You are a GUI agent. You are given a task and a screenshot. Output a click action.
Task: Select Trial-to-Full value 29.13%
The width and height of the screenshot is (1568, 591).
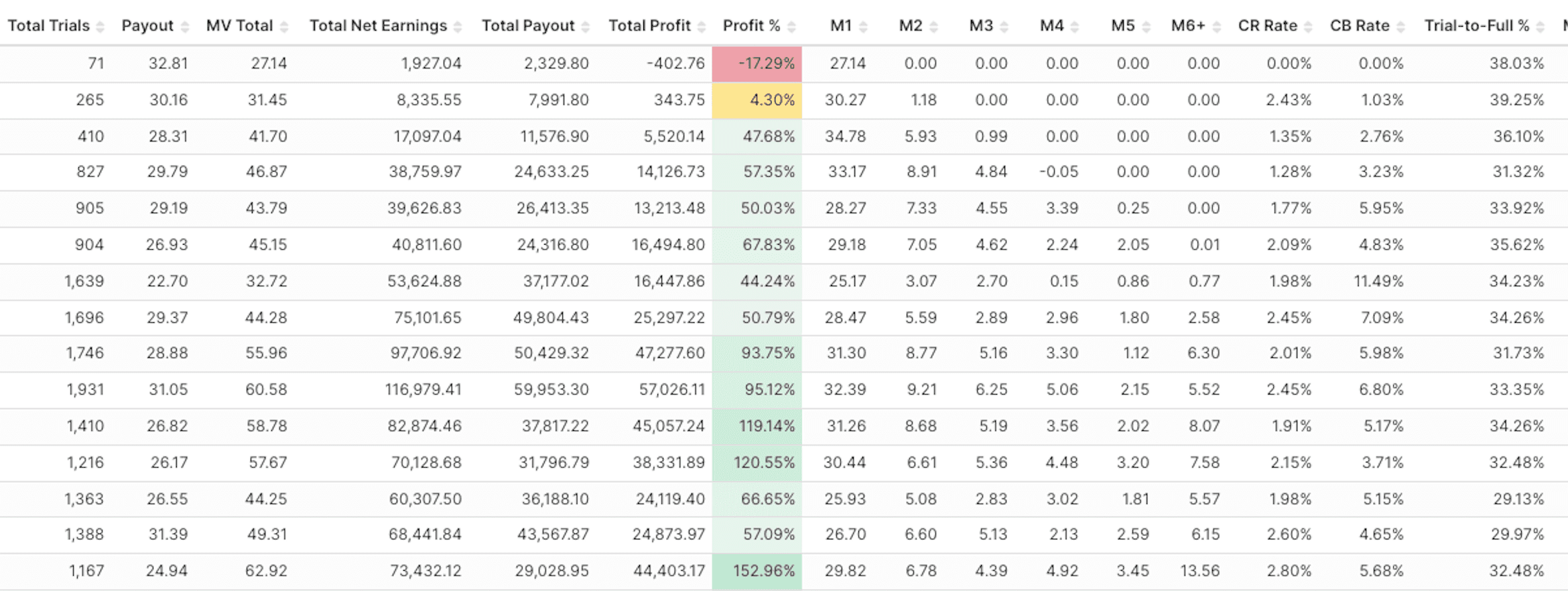(1518, 499)
